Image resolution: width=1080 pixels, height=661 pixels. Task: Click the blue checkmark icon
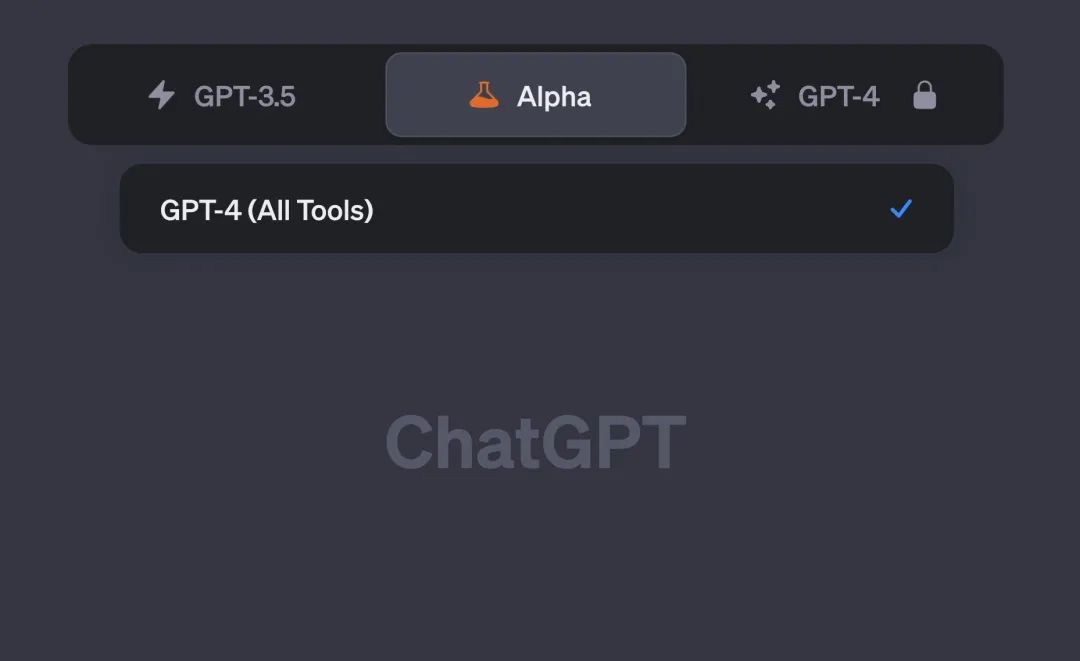click(901, 209)
